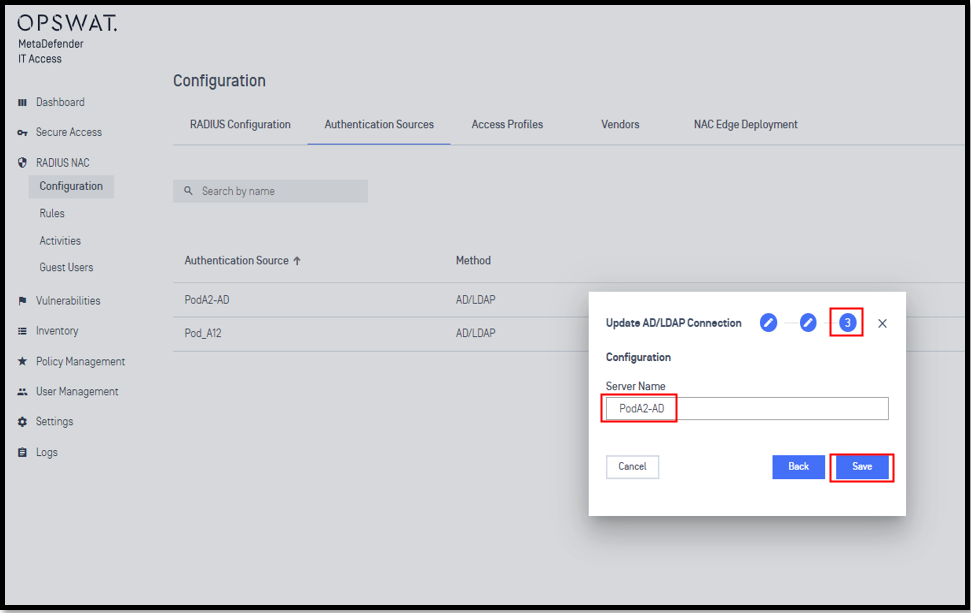
Task: Switch to the Access Profiles tab
Action: [x=507, y=124]
